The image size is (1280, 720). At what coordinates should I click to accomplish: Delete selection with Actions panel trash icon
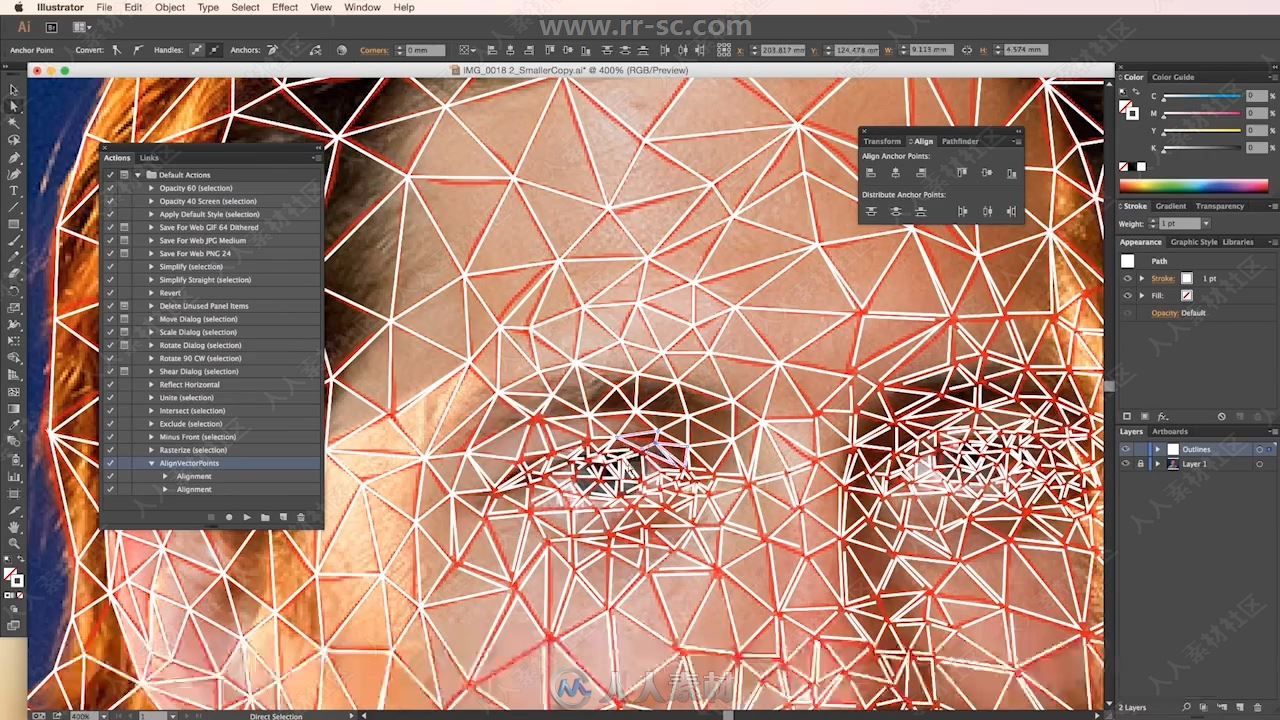(301, 517)
